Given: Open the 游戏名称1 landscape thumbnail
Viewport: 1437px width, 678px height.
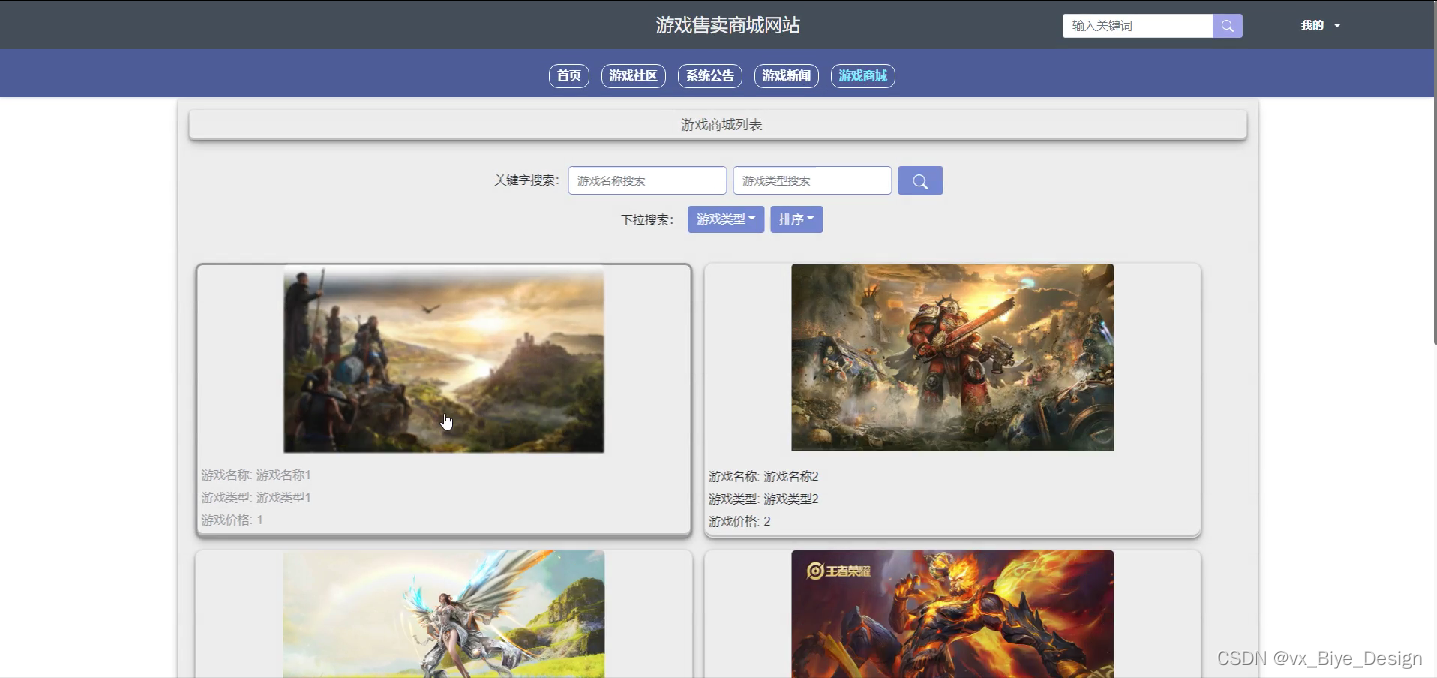Looking at the screenshot, I should (x=444, y=359).
